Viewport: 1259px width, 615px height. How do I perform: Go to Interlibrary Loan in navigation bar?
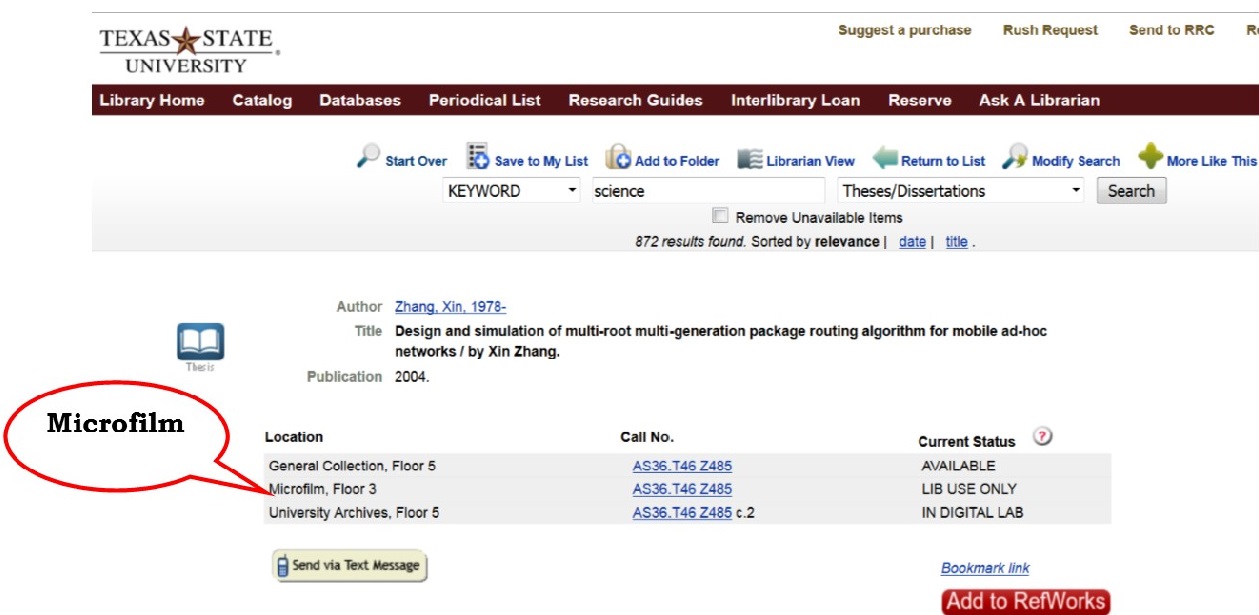[795, 100]
